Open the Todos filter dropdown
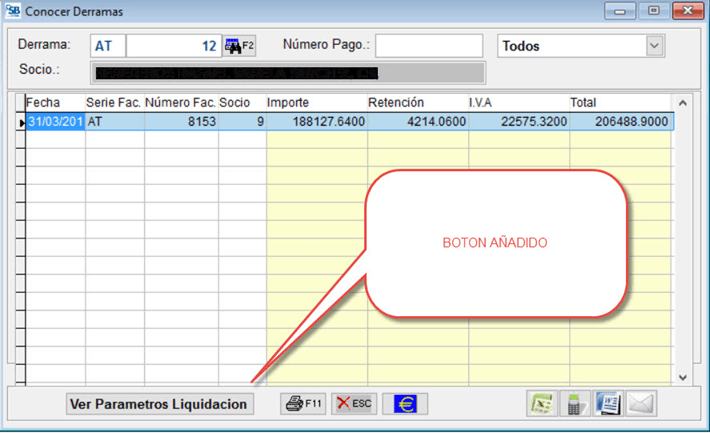The image size is (710, 433). pyautogui.click(x=654, y=46)
